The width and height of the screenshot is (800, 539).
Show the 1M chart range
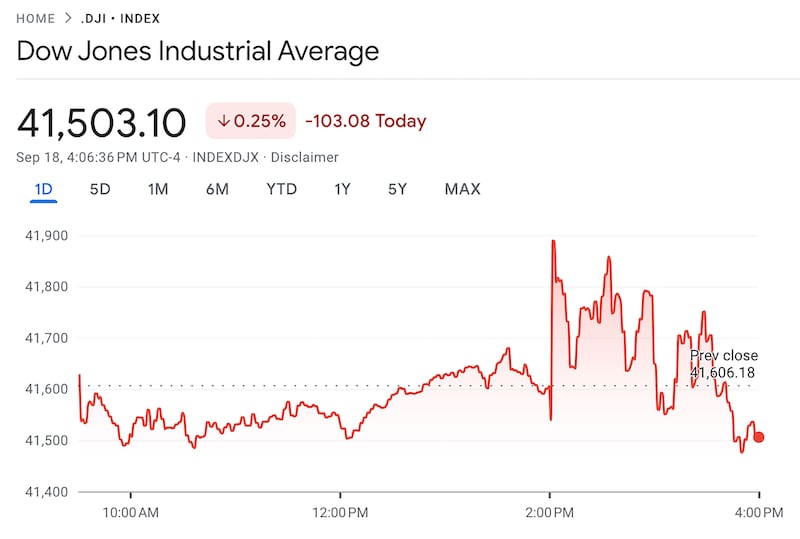158,189
